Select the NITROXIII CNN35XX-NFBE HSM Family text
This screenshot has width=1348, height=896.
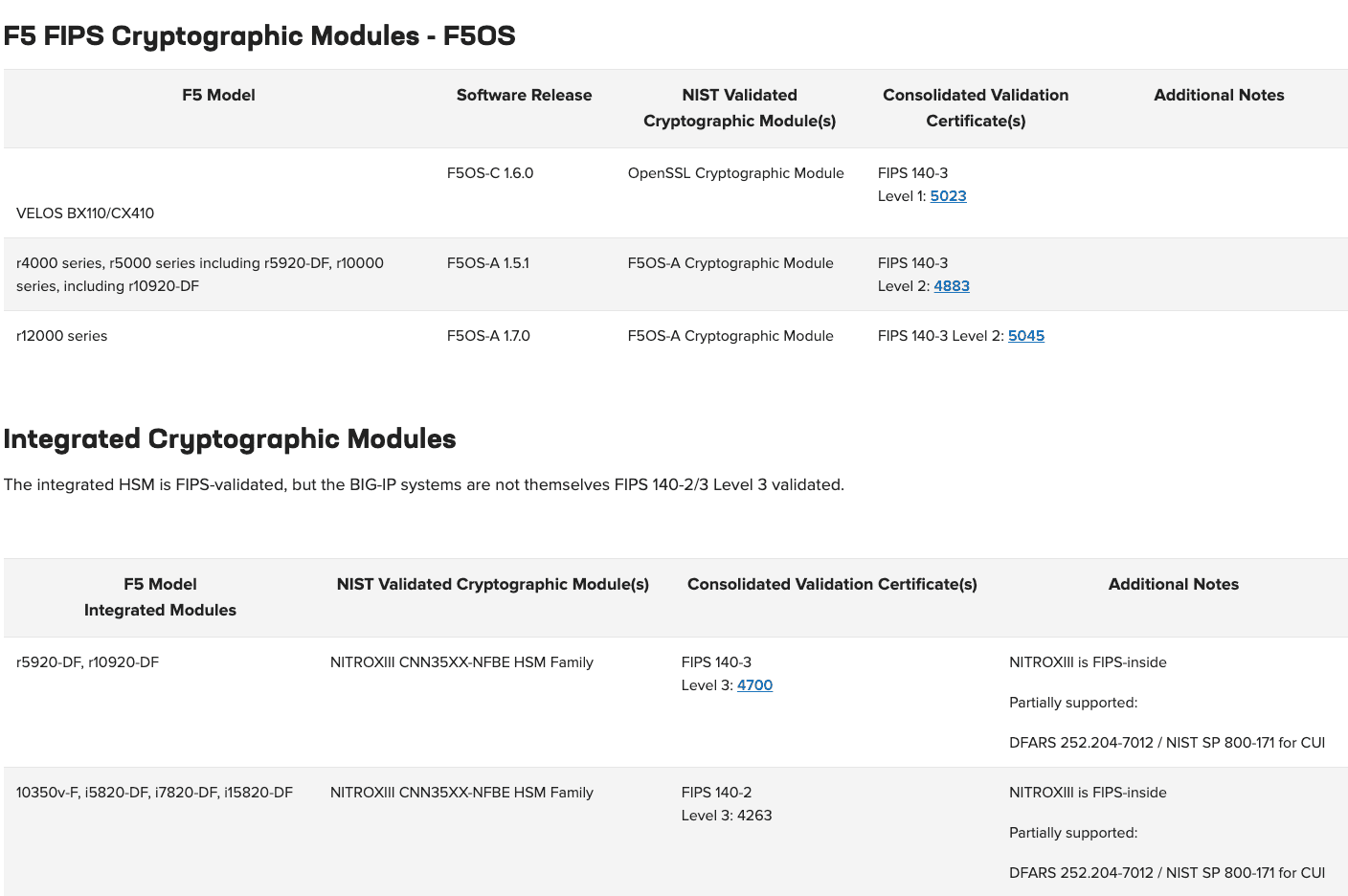461,661
